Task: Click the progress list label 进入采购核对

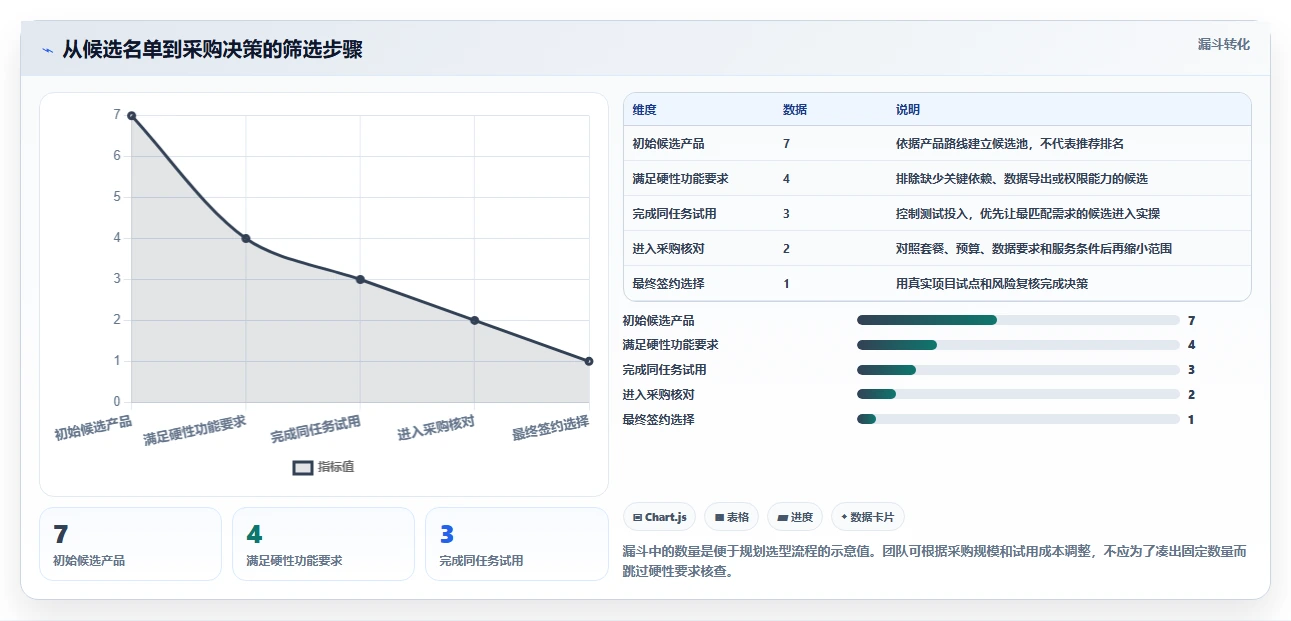Action: tap(658, 394)
